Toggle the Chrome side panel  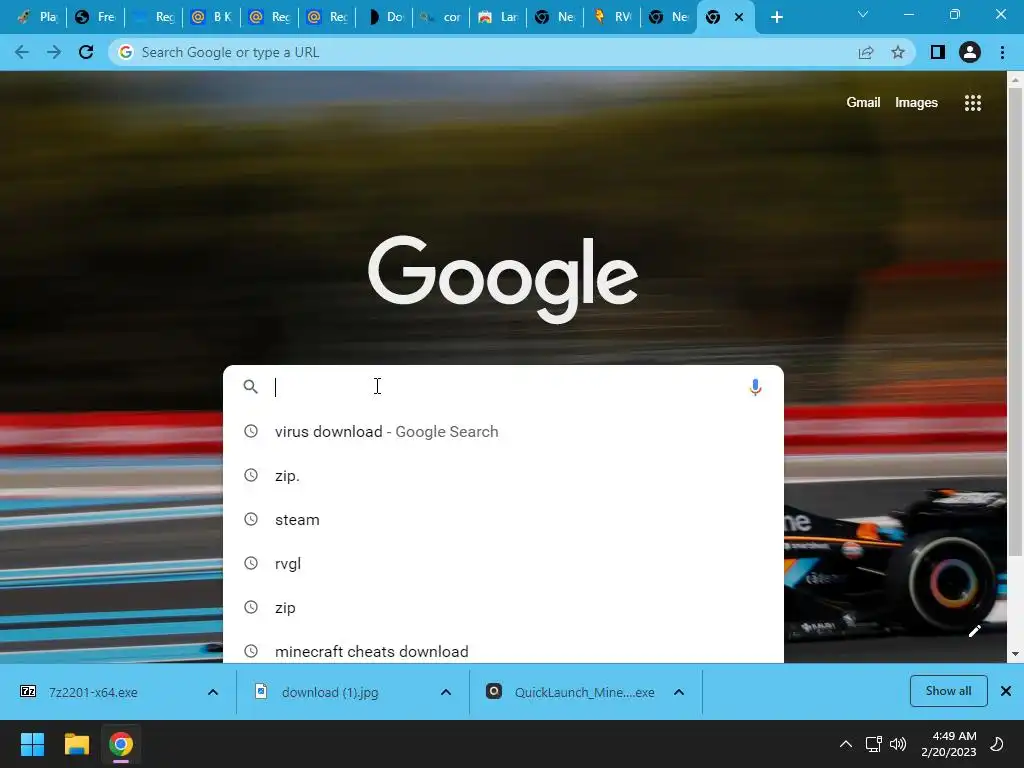tap(938, 52)
